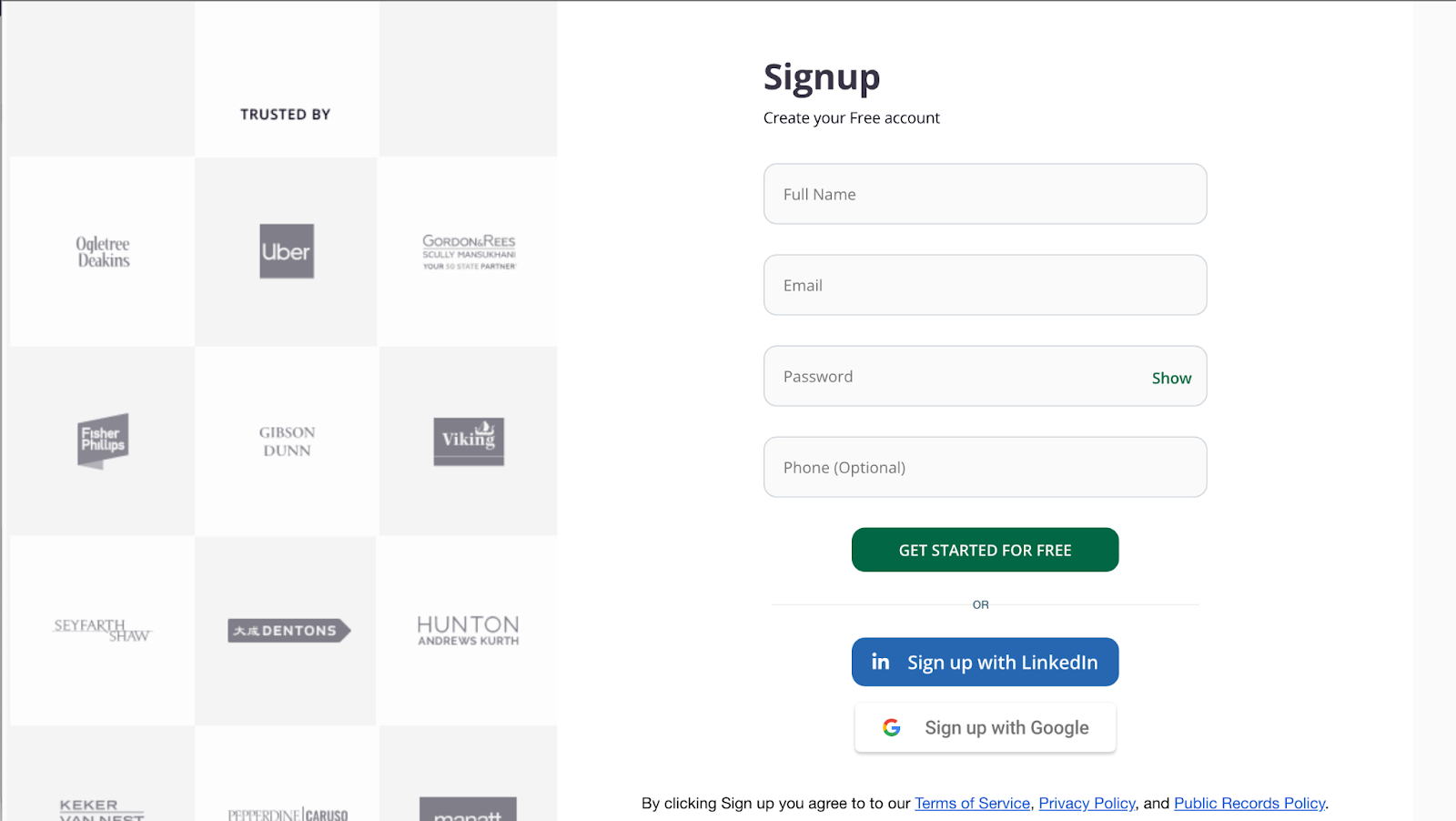
Task: Click the Viking logo
Action: 469,441
